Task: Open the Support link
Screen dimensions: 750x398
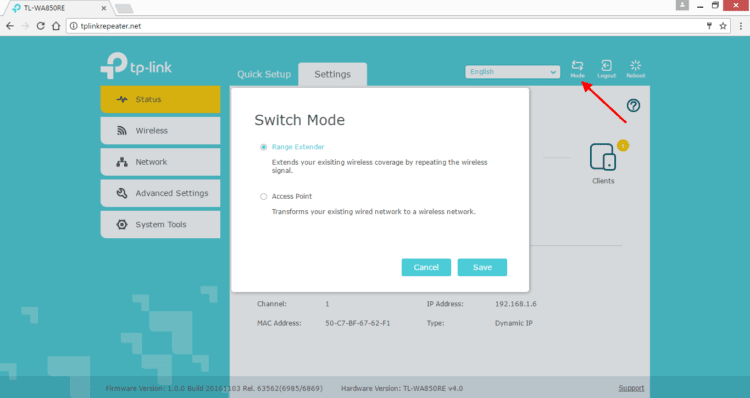Action: (x=631, y=388)
